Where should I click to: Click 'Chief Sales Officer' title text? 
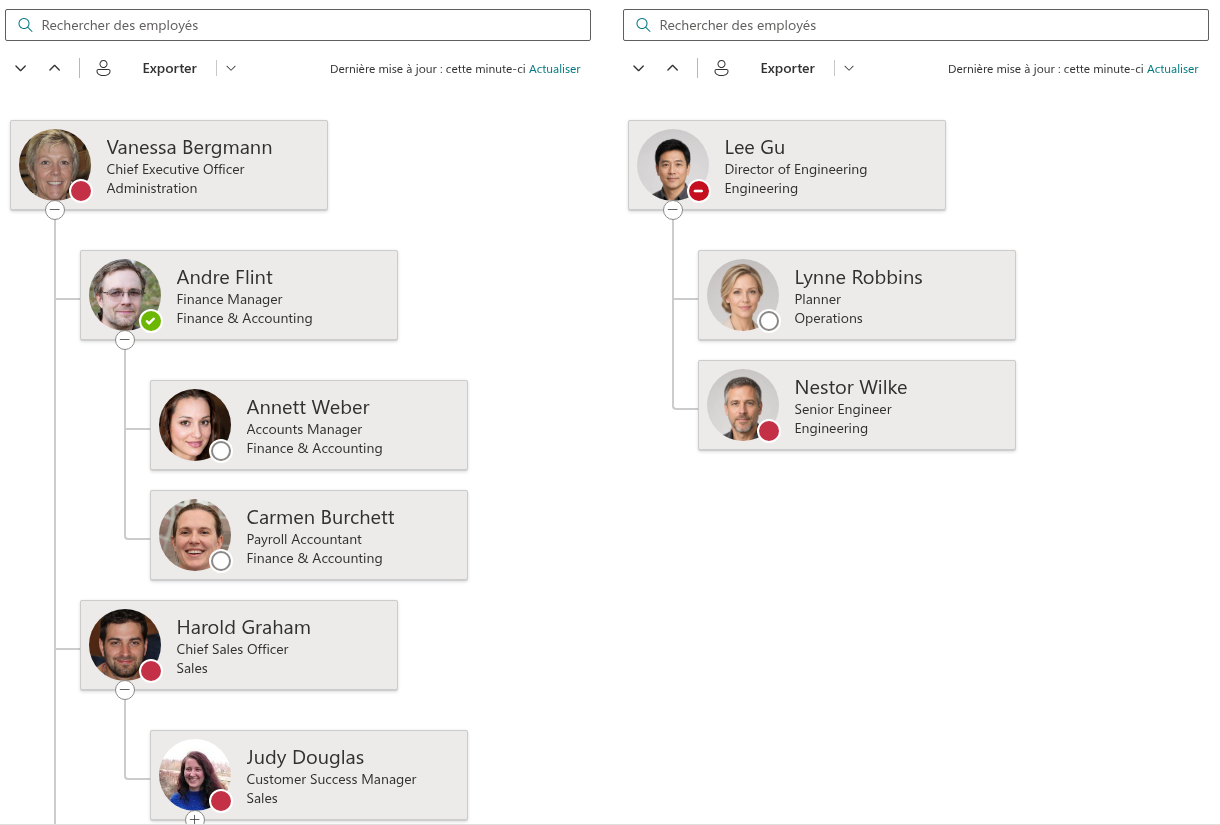[x=233, y=649]
